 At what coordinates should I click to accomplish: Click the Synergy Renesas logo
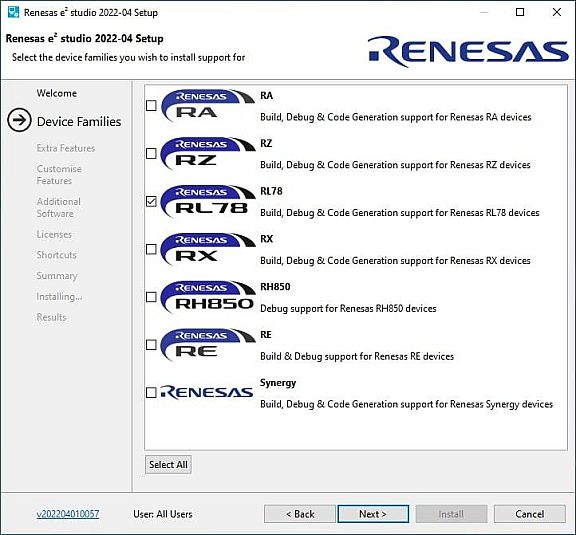click(x=207, y=392)
